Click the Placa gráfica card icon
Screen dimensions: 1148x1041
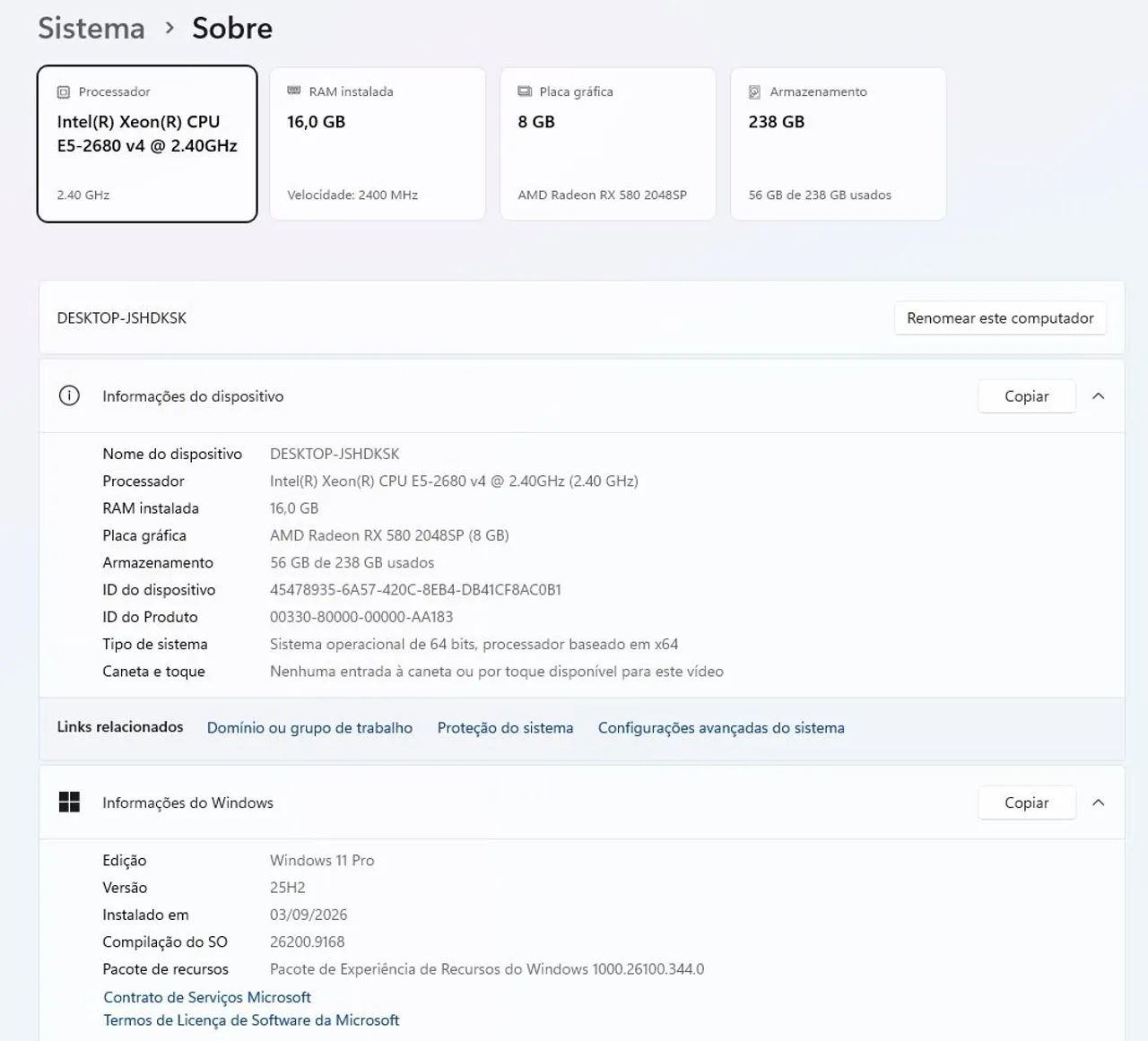525,91
